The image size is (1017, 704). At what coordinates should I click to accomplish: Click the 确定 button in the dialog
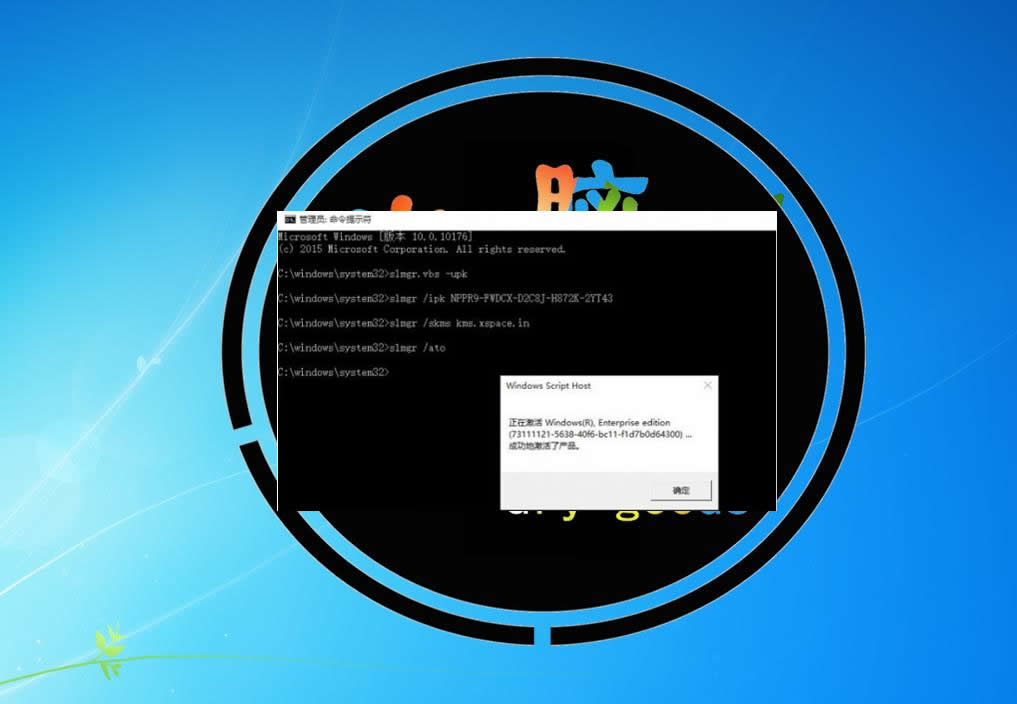pos(681,490)
